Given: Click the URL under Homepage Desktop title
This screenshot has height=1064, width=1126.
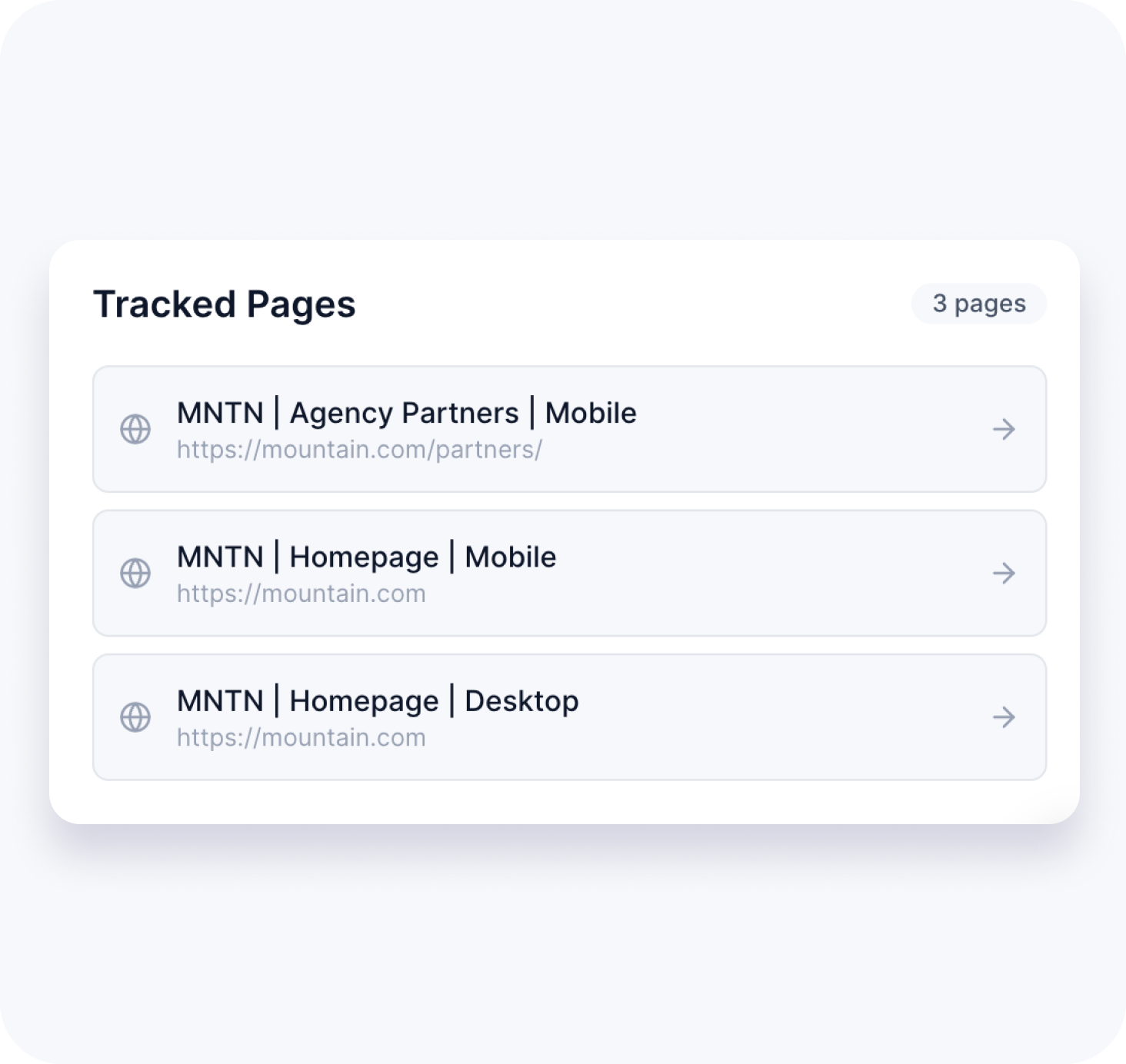Looking at the screenshot, I should [301, 738].
